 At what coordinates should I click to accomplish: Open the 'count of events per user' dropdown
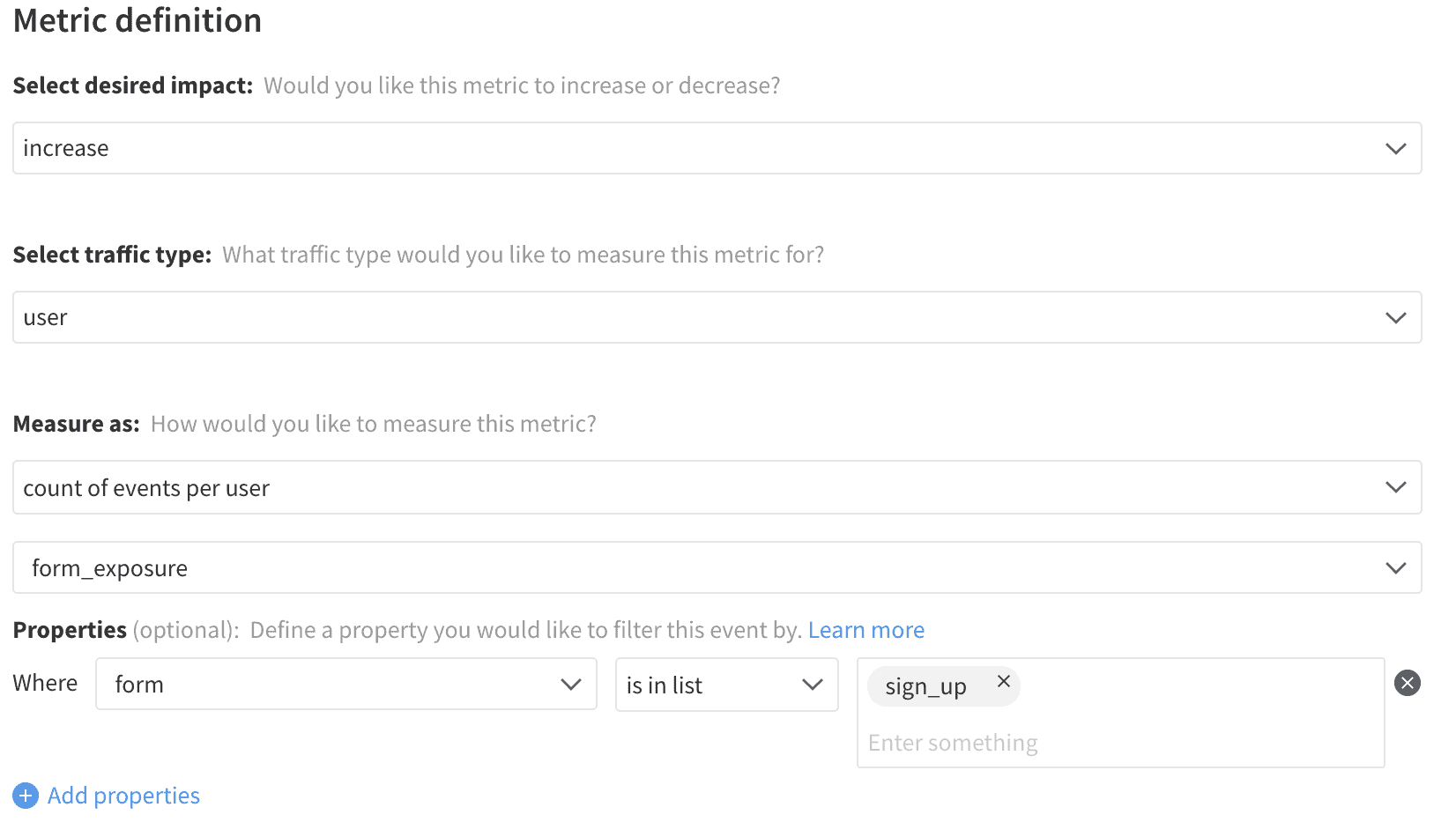[717, 487]
